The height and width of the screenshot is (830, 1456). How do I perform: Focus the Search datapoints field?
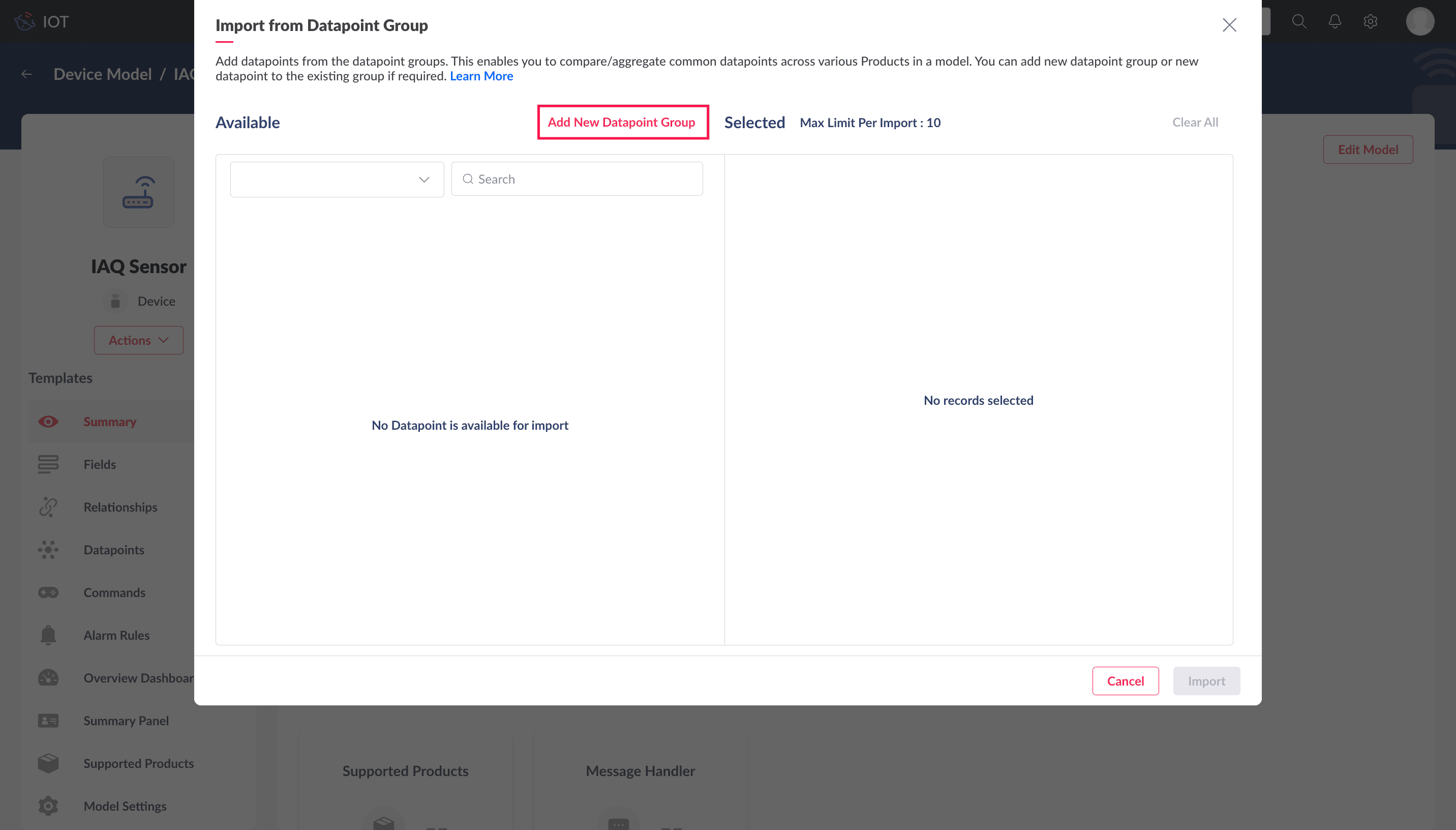pyautogui.click(x=577, y=179)
